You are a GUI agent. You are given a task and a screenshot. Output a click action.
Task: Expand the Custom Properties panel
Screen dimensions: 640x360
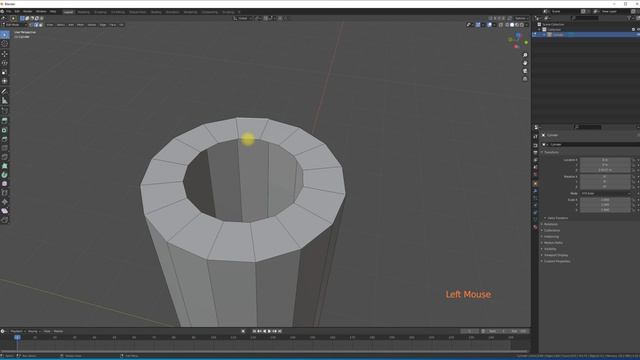556,261
